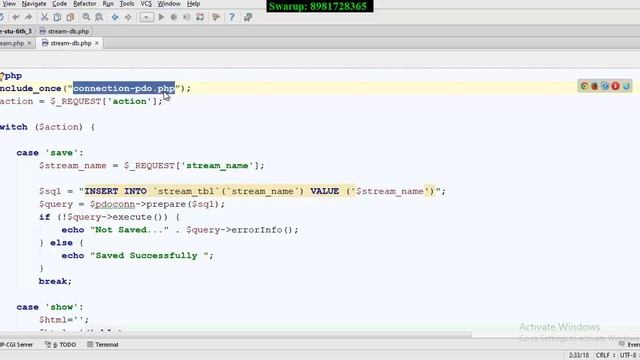Click the last toolbar icon after Help
The width and height of the screenshot is (640, 360).
(x=248, y=17)
